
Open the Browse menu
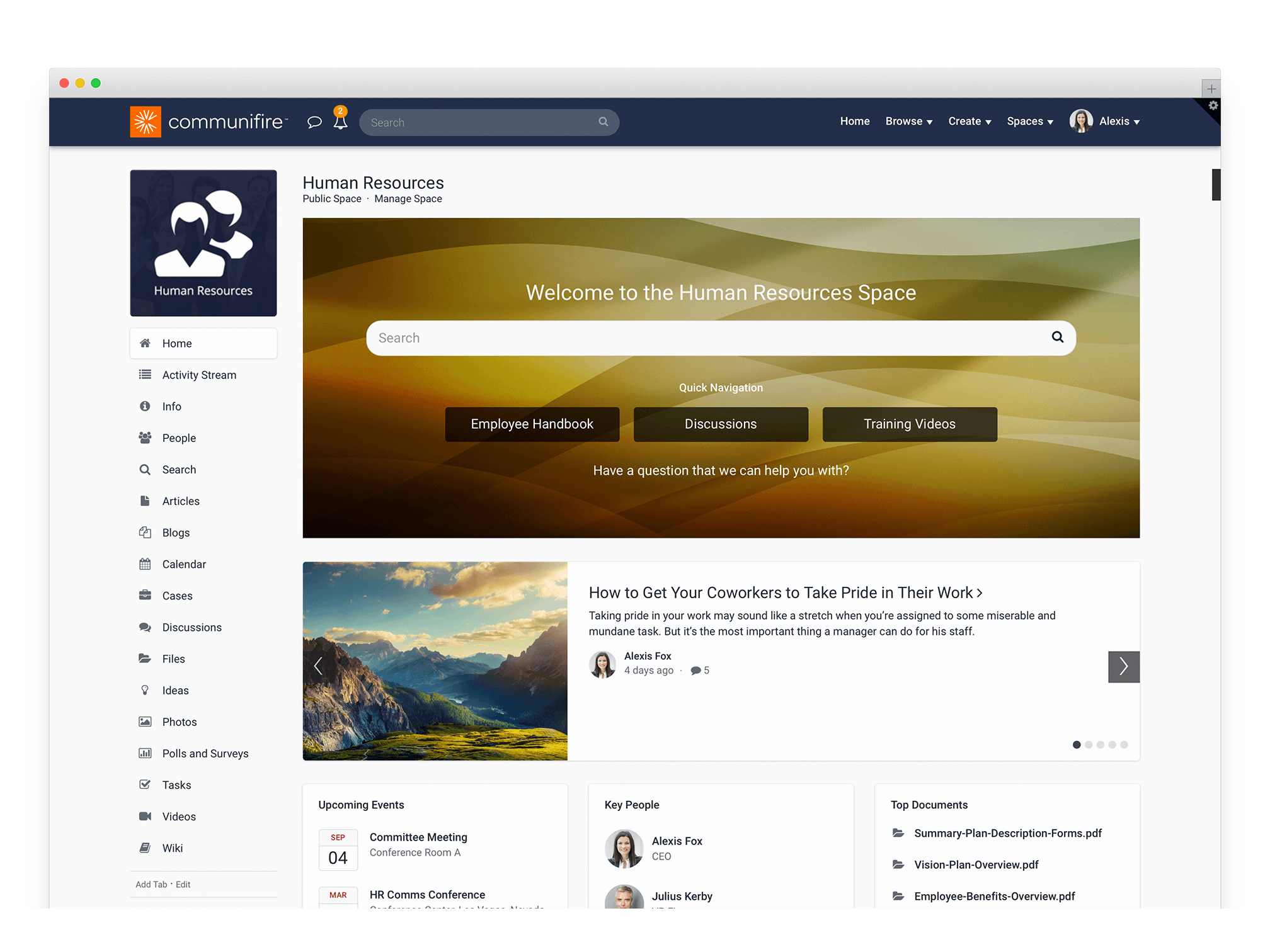[908, 121]
